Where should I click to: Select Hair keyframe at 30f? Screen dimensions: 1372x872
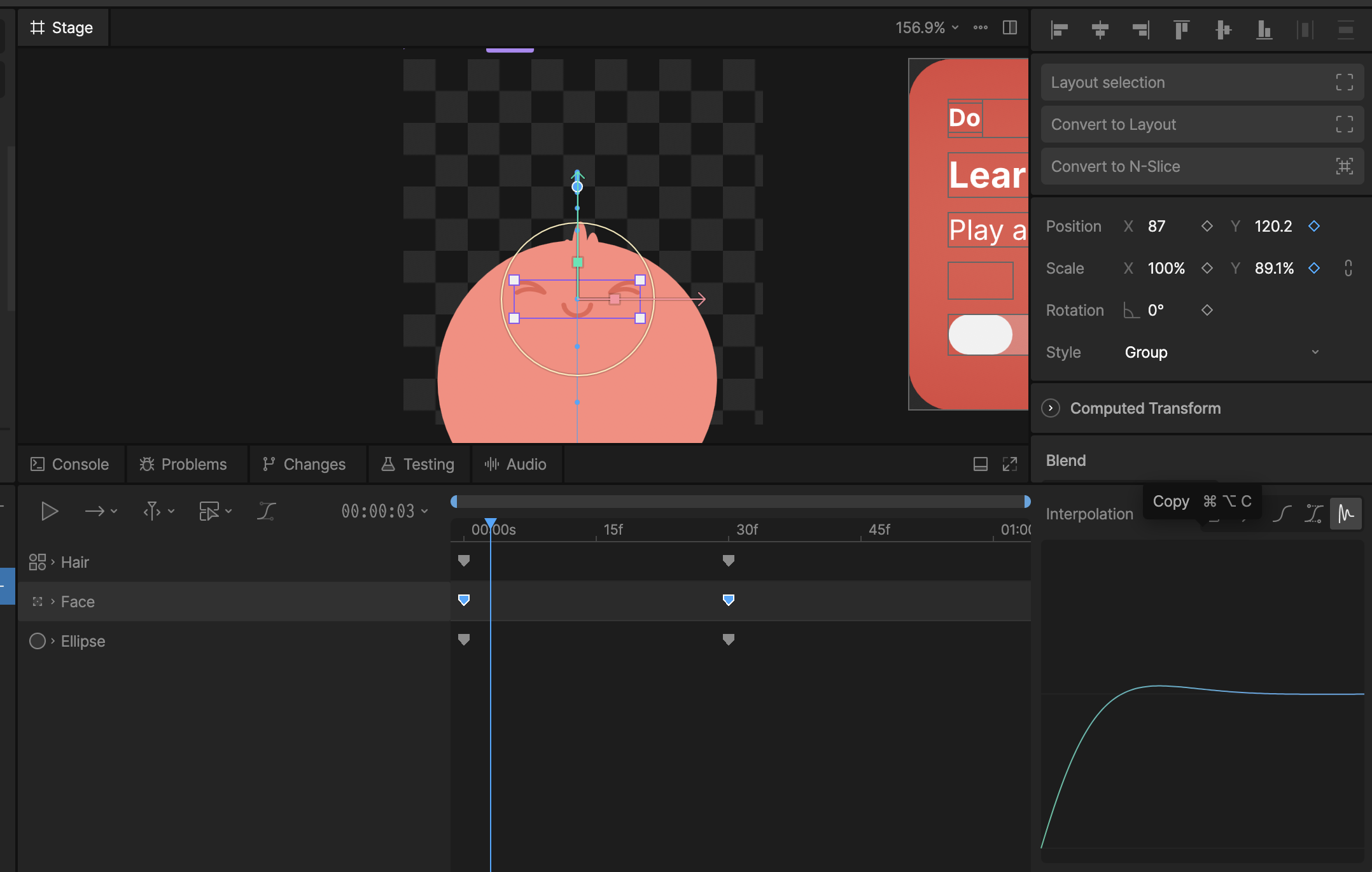729,560
